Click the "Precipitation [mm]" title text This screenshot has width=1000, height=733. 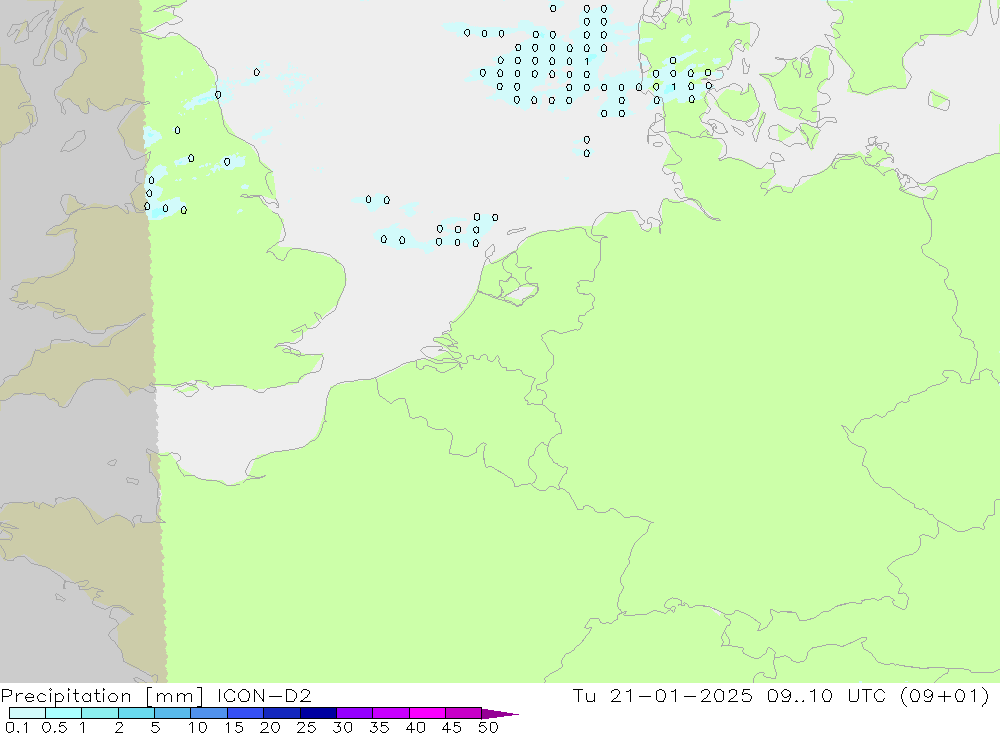tap(102, 696)
